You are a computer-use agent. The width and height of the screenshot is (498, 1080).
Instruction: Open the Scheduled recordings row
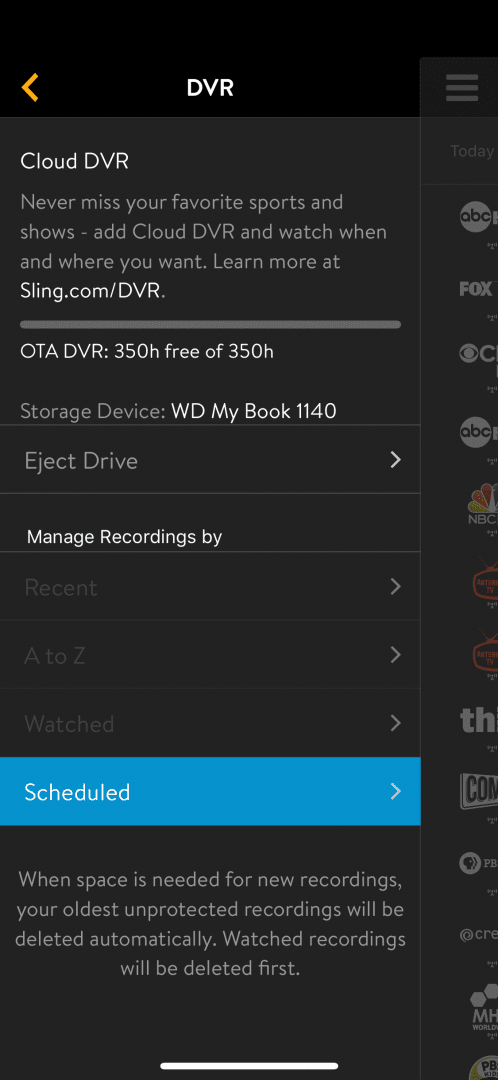pos(210,791)
